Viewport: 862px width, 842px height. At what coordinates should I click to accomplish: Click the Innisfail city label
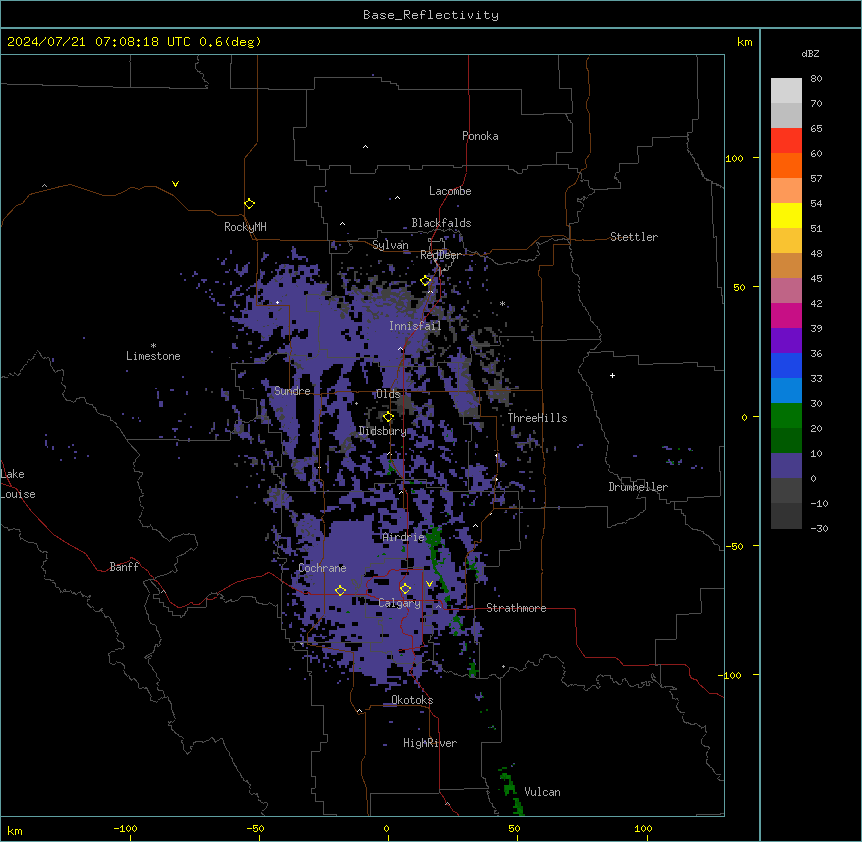tap(415, 326)
